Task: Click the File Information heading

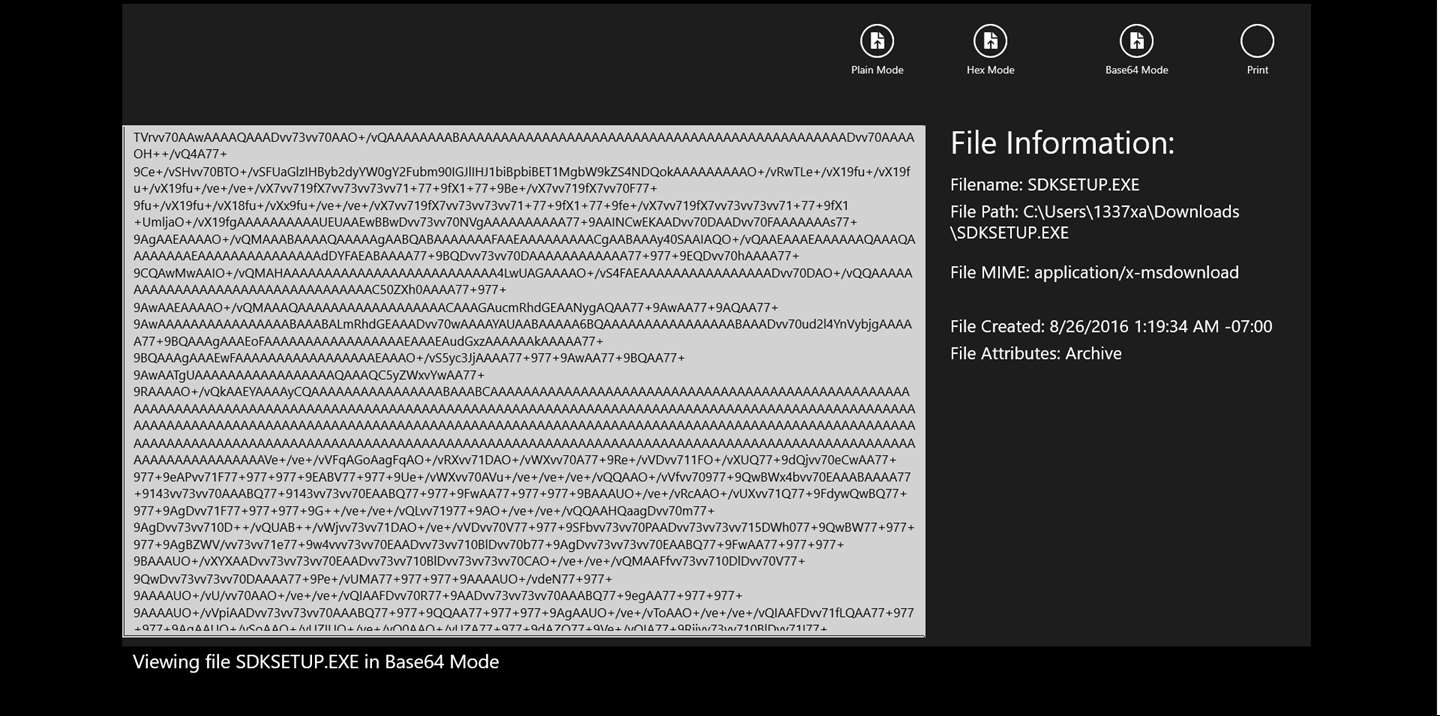Action: tap(1062, 143)
